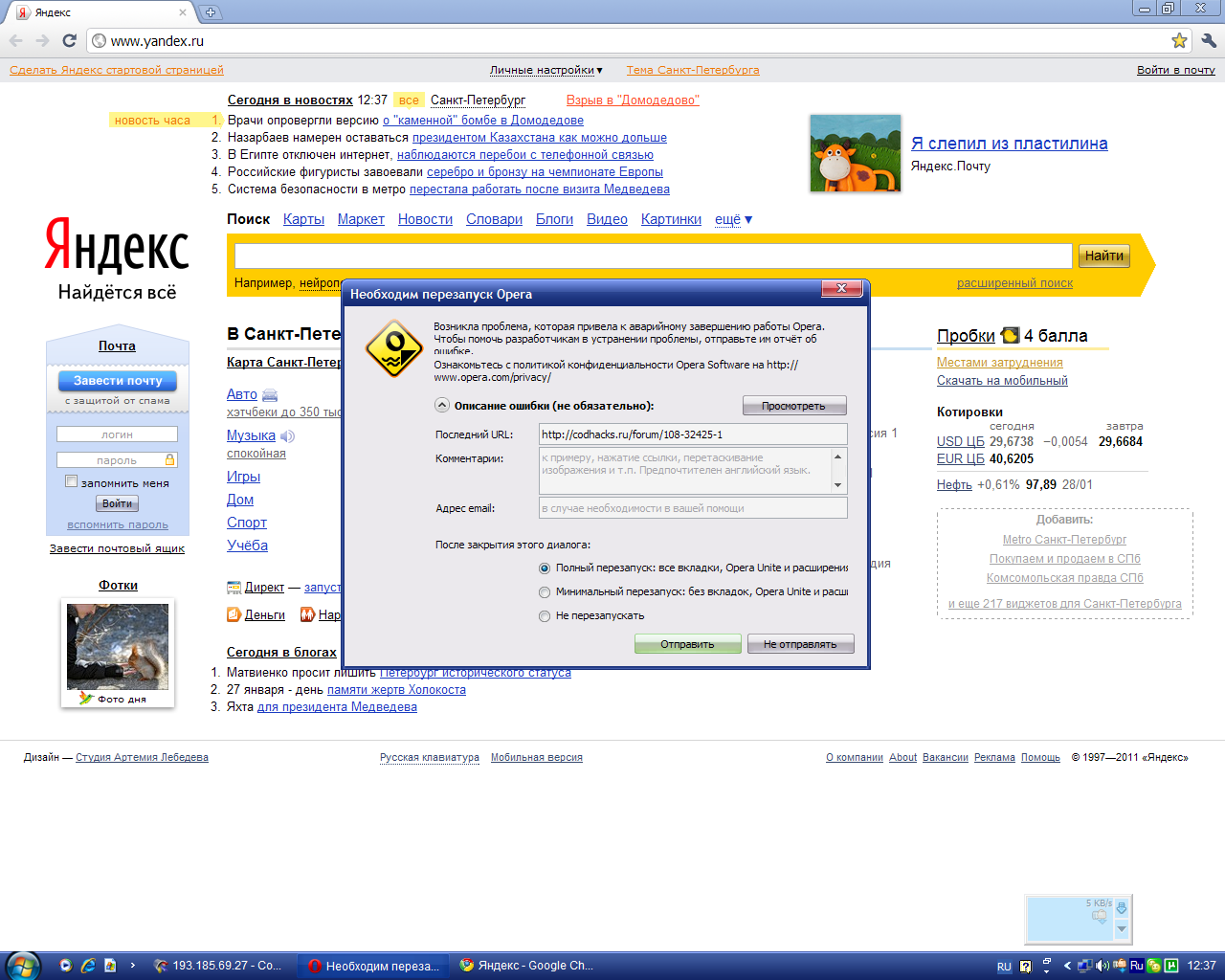
Task: Open the volume speaker tray icon
Action: tap(1102, 966)
